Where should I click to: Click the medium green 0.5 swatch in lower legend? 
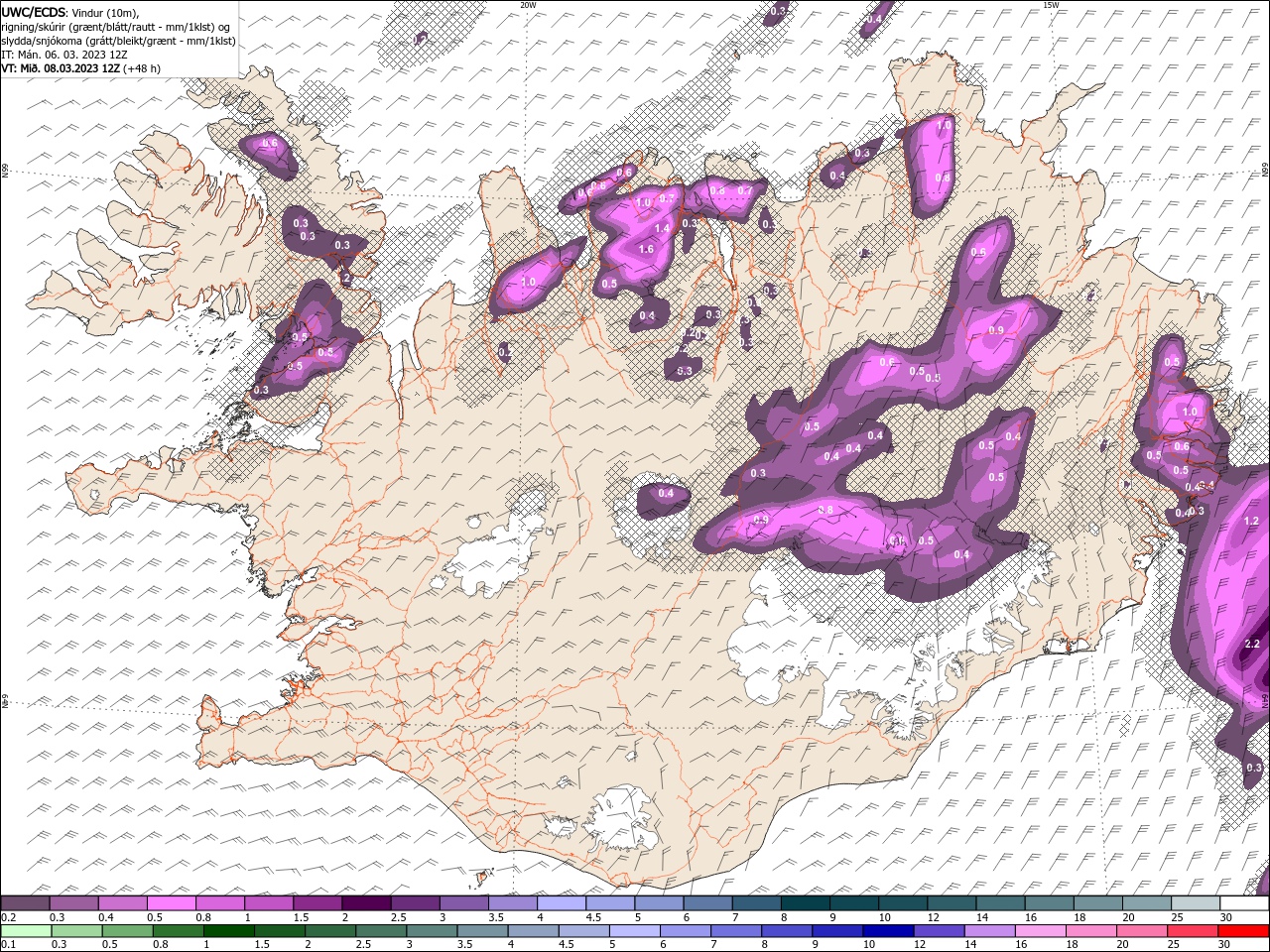point(126,931)
